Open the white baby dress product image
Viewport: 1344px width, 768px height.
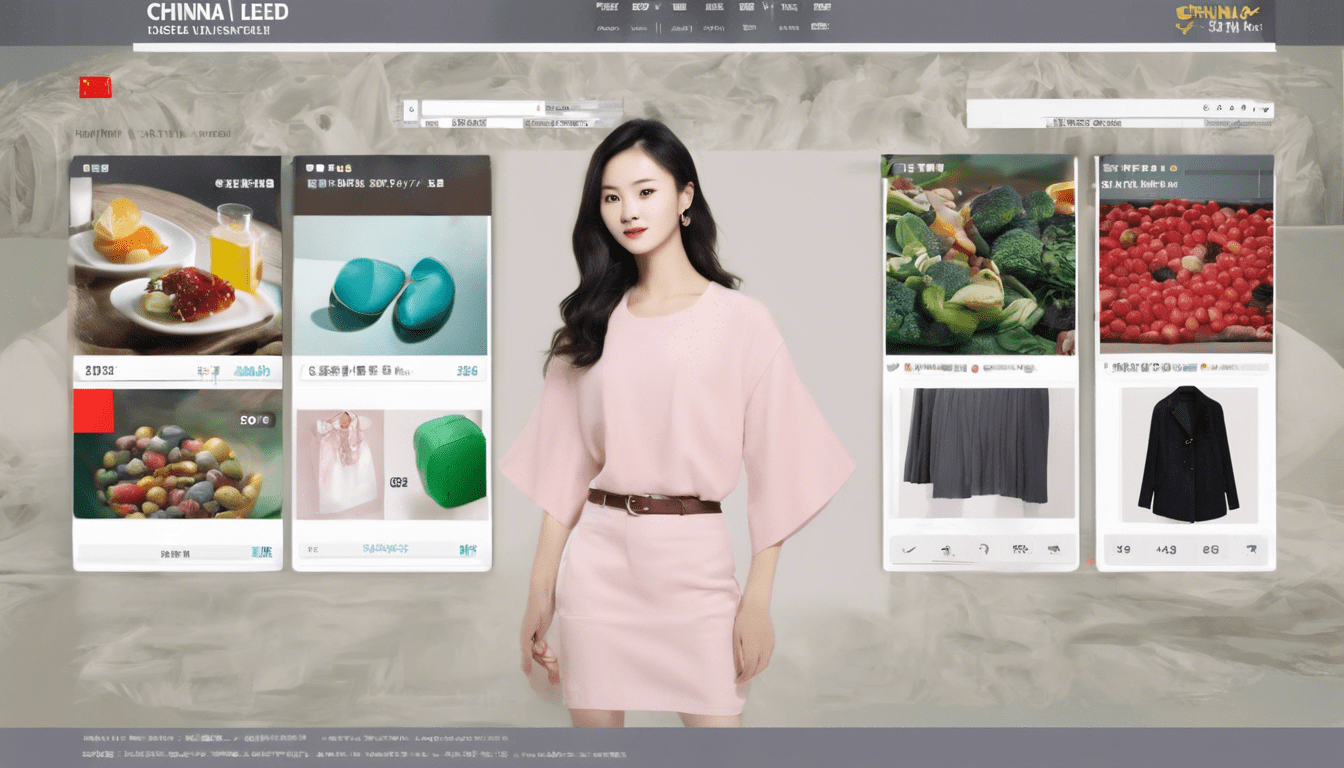coord(340,463)
